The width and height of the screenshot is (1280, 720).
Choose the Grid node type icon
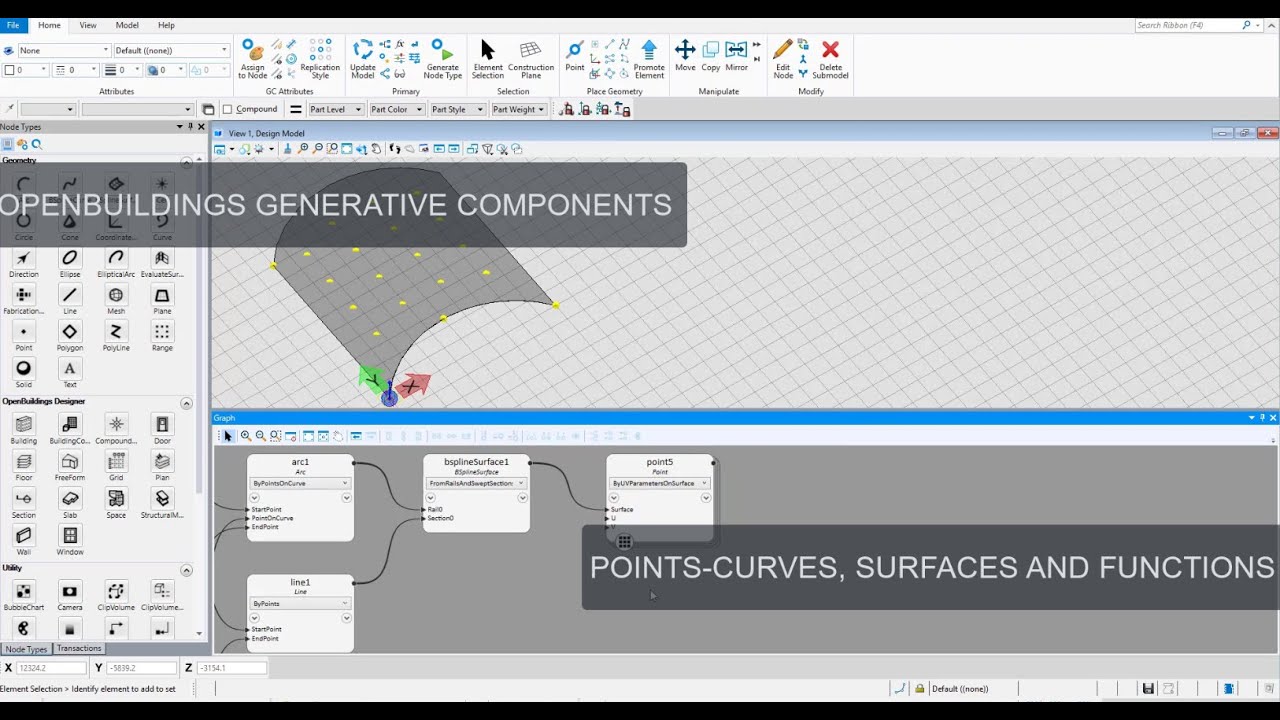[116, 461]
